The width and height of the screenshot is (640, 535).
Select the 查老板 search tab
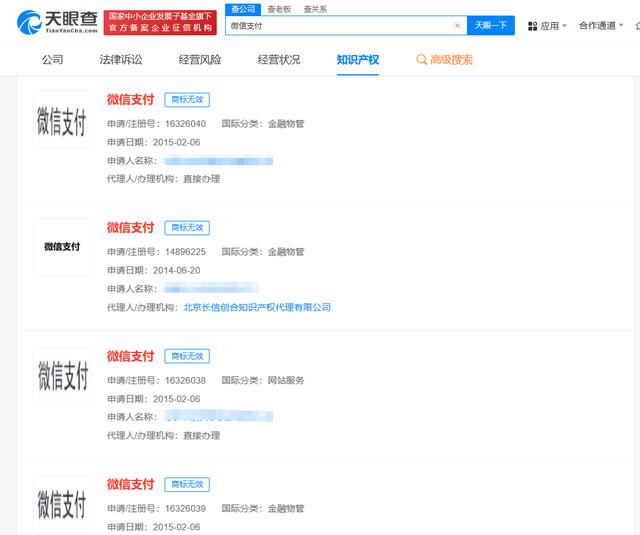(279, 9)
